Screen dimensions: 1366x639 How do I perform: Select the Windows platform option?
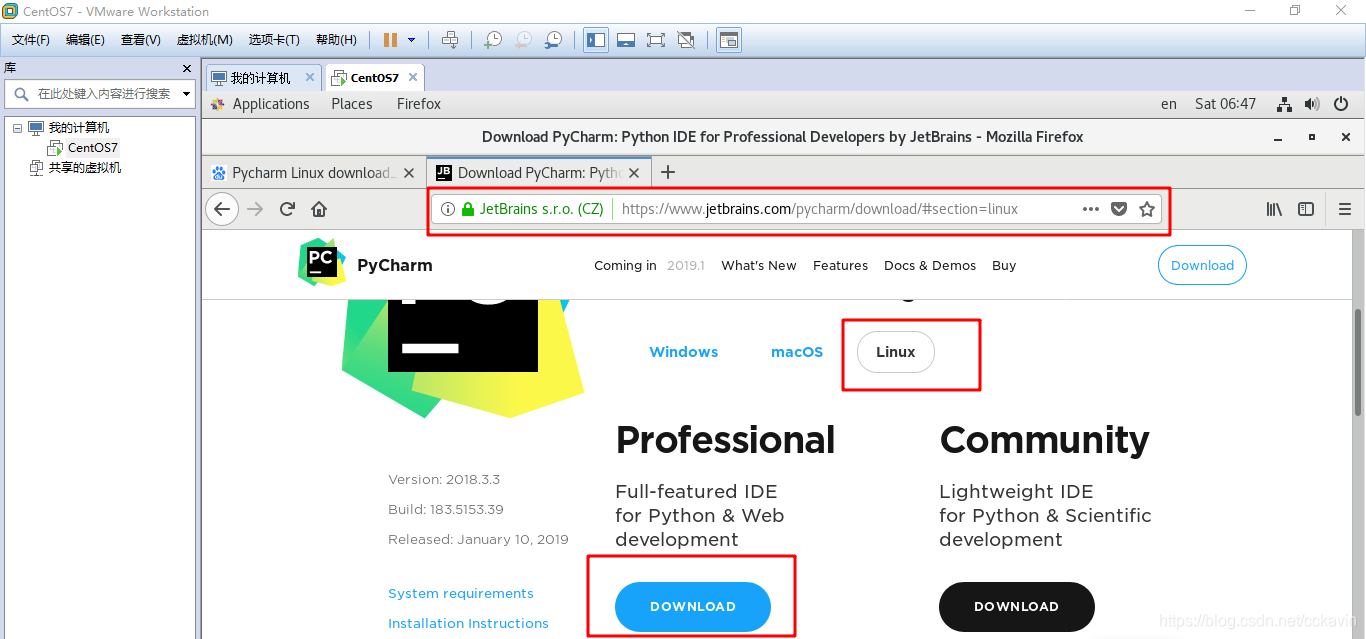pyautogui.click(x=684, y=352)
